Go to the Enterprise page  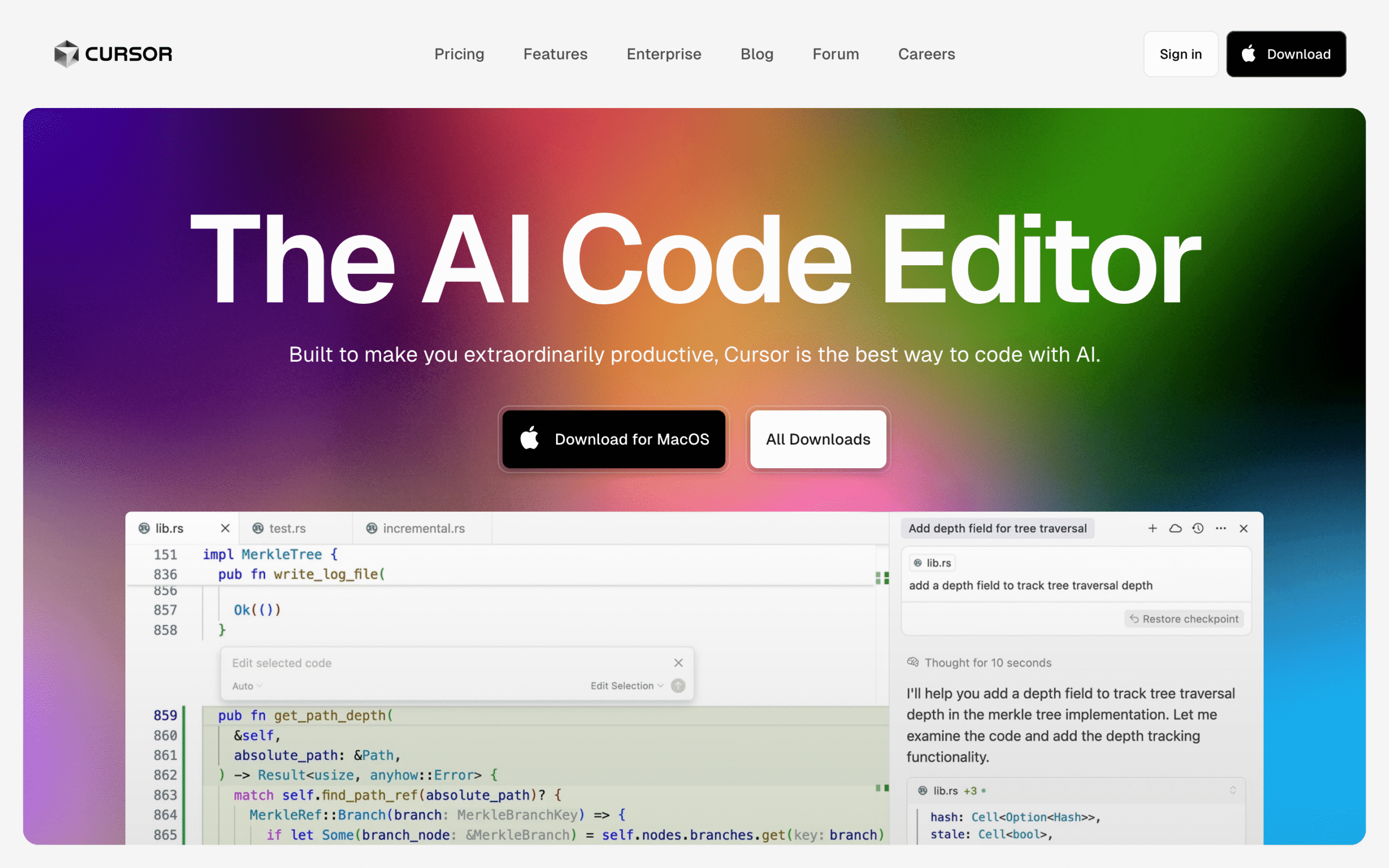click(x=664, y=54)
